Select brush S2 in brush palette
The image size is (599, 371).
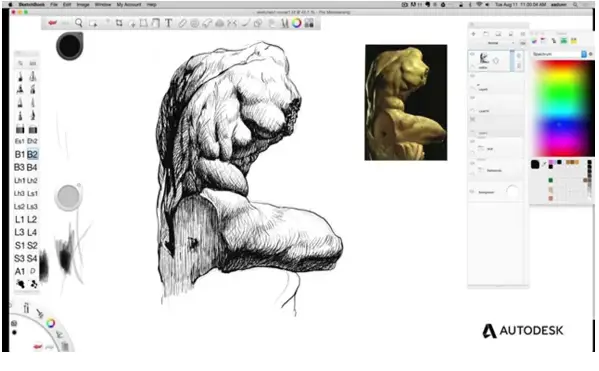click(x=32, y=245)
